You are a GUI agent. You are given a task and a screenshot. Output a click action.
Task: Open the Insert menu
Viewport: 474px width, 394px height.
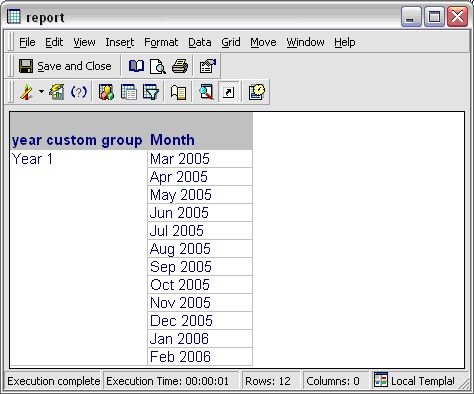tap(120, 42)
